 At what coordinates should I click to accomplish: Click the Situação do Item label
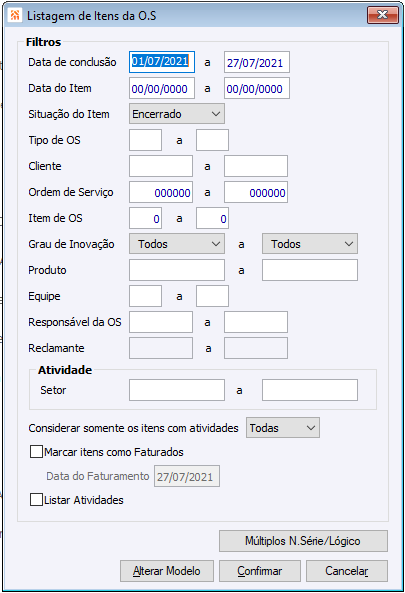(69, 114)
